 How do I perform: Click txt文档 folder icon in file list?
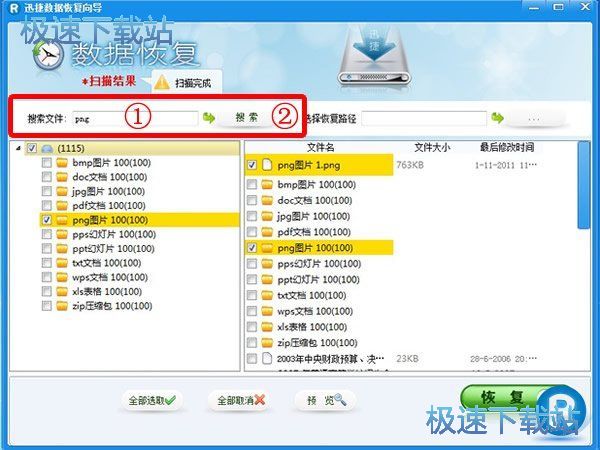coord(267,295)
